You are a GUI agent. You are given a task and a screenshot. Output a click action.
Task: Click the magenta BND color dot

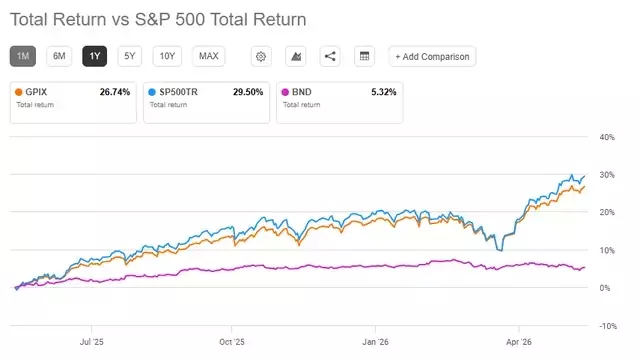[285, 92]
